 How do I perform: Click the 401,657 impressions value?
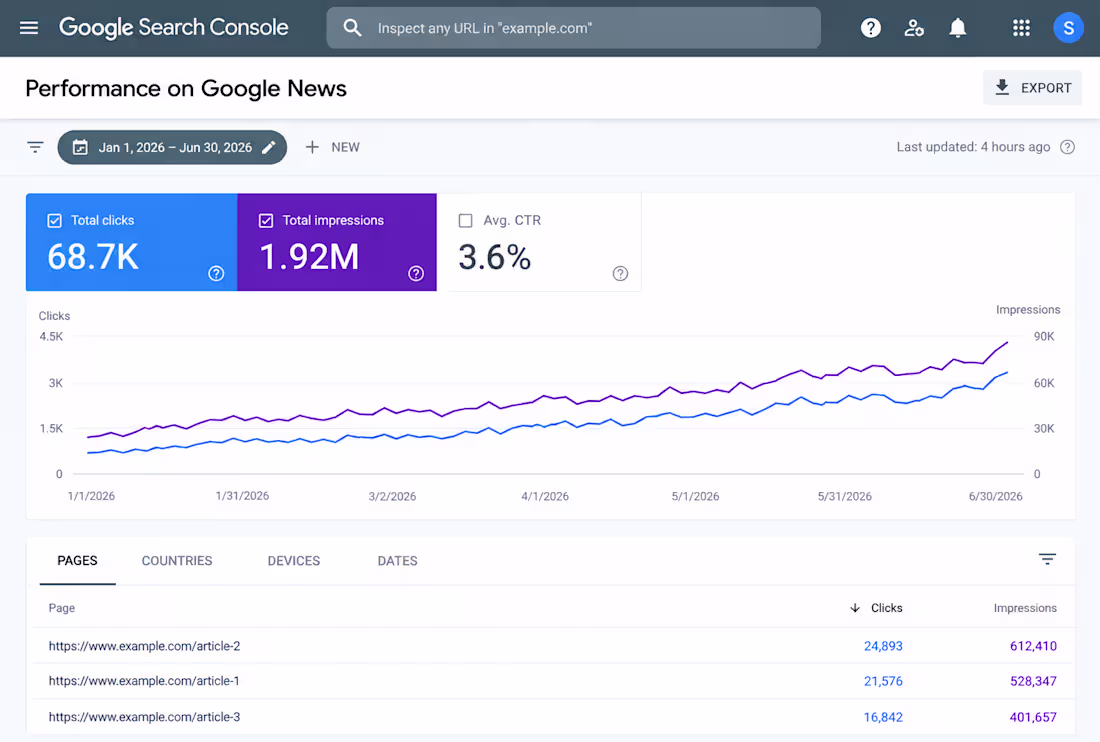1033,717
